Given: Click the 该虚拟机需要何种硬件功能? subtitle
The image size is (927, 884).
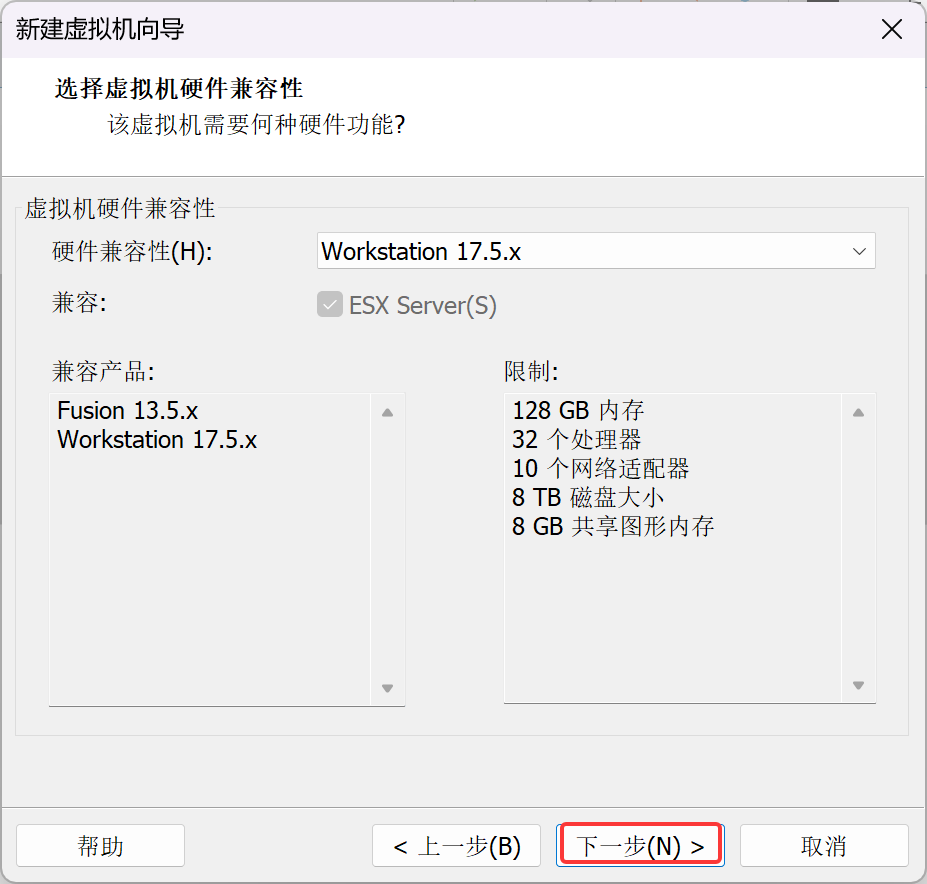Looking at the screenshot, I should [x=257, y=125].
